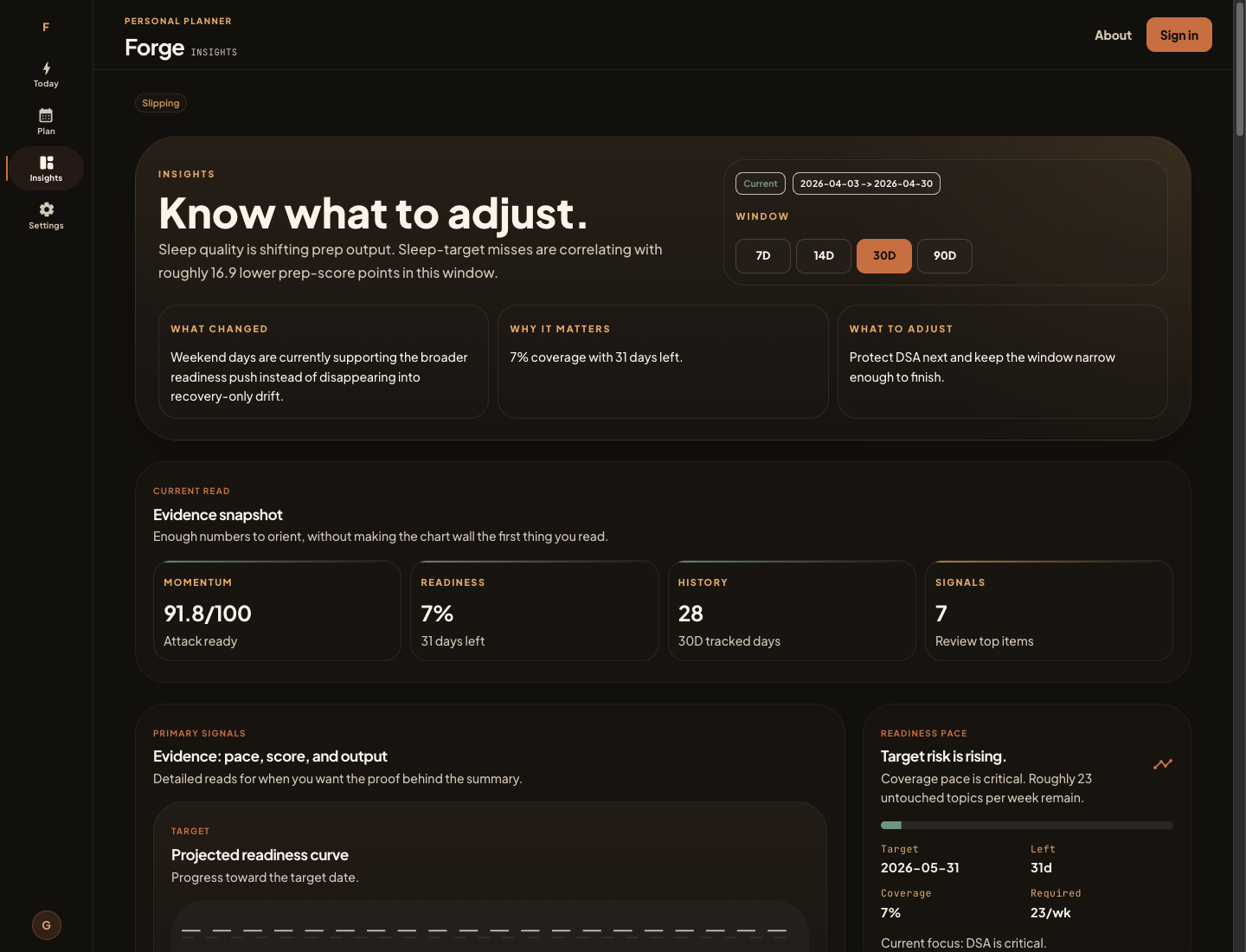1246x952 pixels.
Task: Open the Settings gear icon
Action: click(x=46, y=209)
